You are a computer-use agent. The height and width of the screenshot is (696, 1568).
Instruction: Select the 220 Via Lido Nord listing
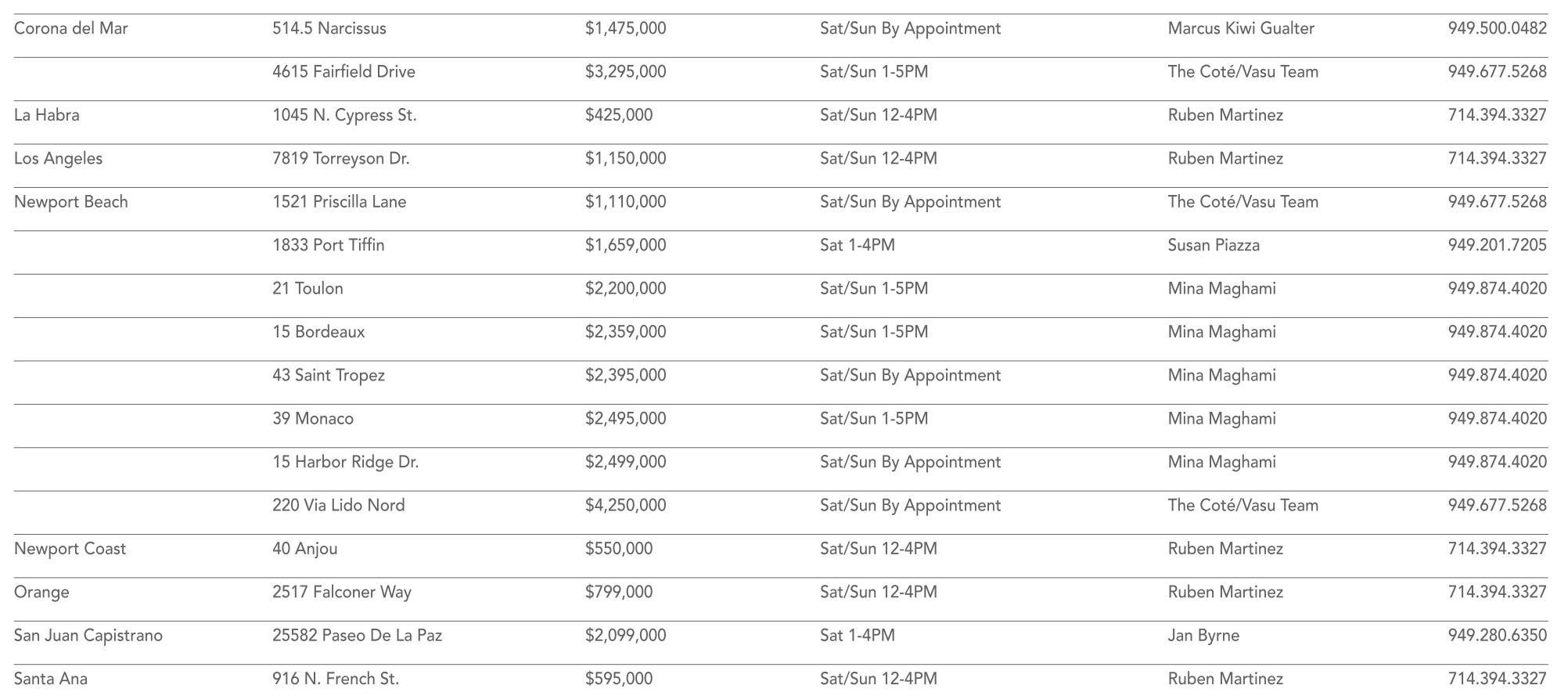click(338, 506)
